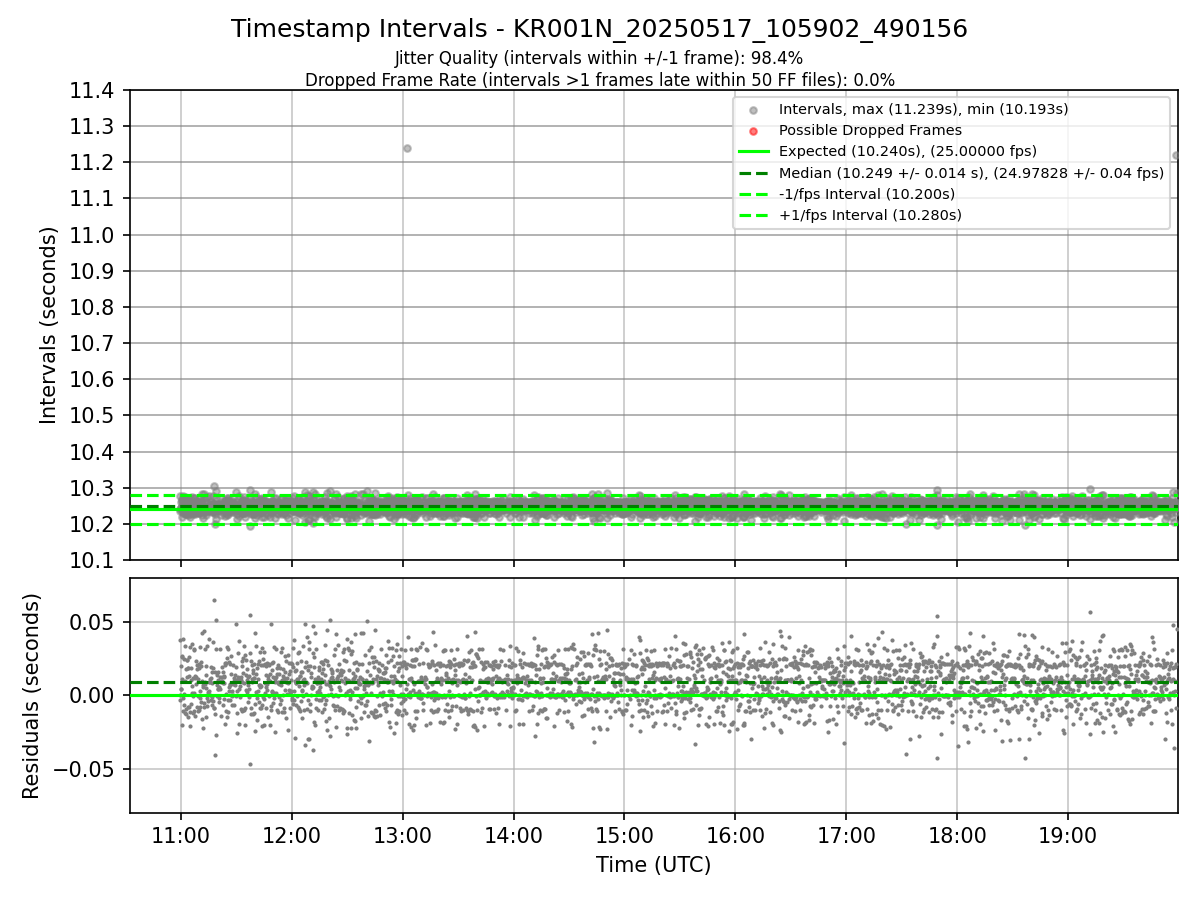Select the Dropped Frame Rate 0.0% subtitle line
Viewport: 1200px width, 900px height.
(x=599, y=80)
